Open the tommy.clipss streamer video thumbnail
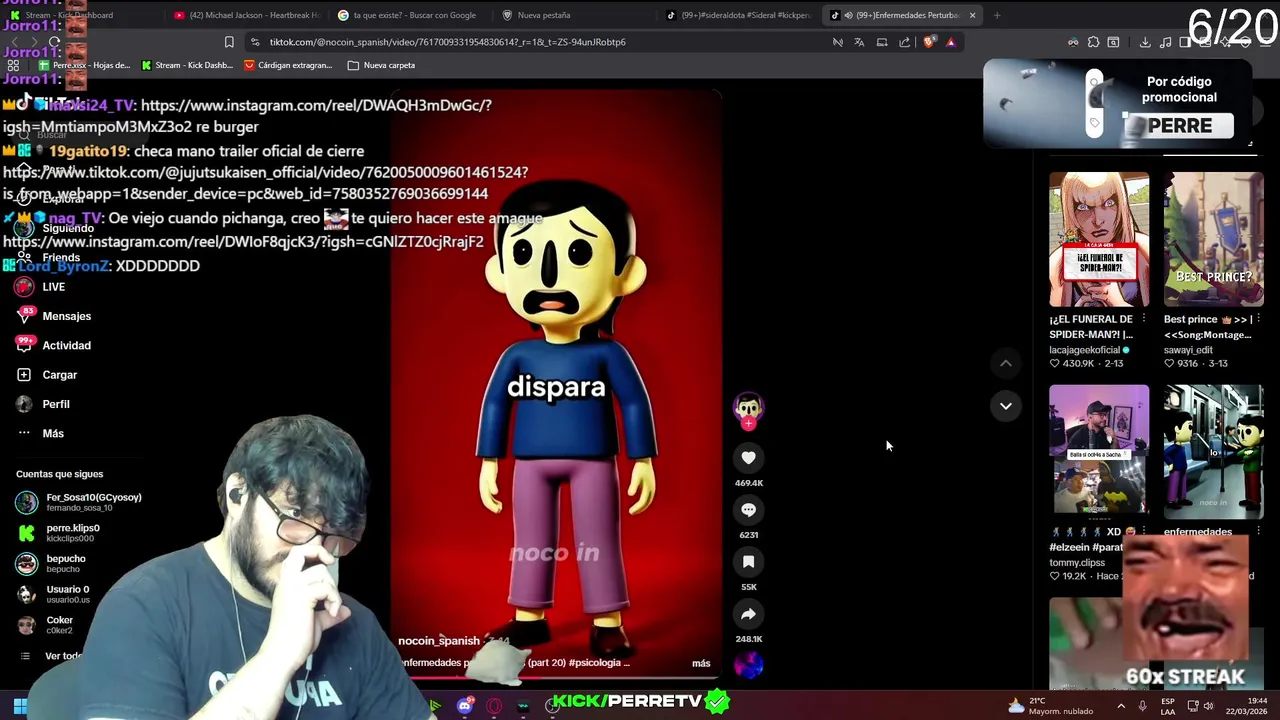Image resolution: width=1280 pixels, height=720 pixels. tap(1099, 450)
